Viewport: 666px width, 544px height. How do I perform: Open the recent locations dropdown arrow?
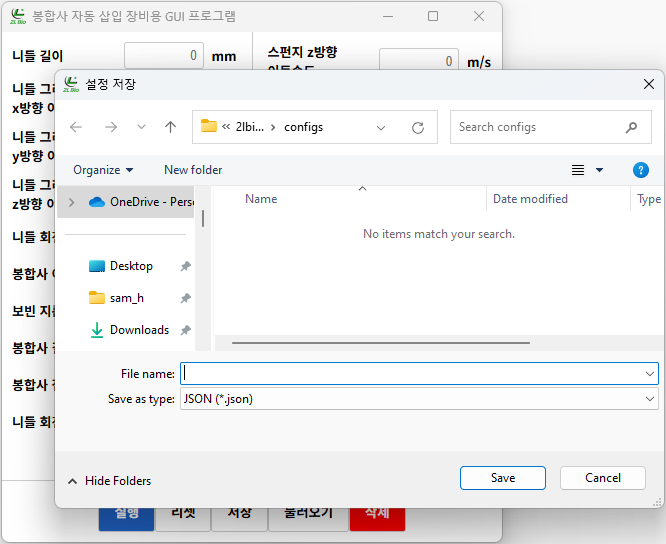tap(141, 127)
